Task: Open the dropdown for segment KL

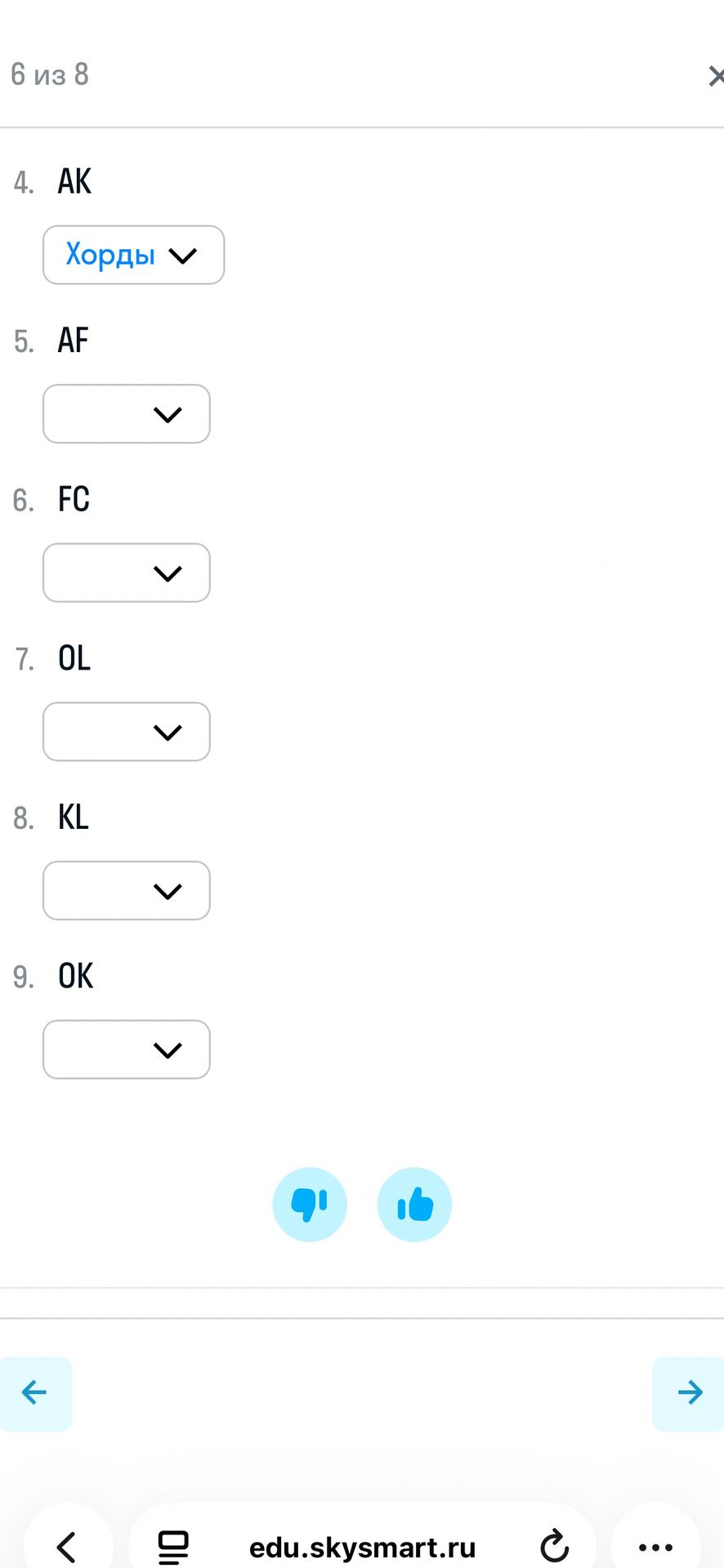Action: pos(127,890)
